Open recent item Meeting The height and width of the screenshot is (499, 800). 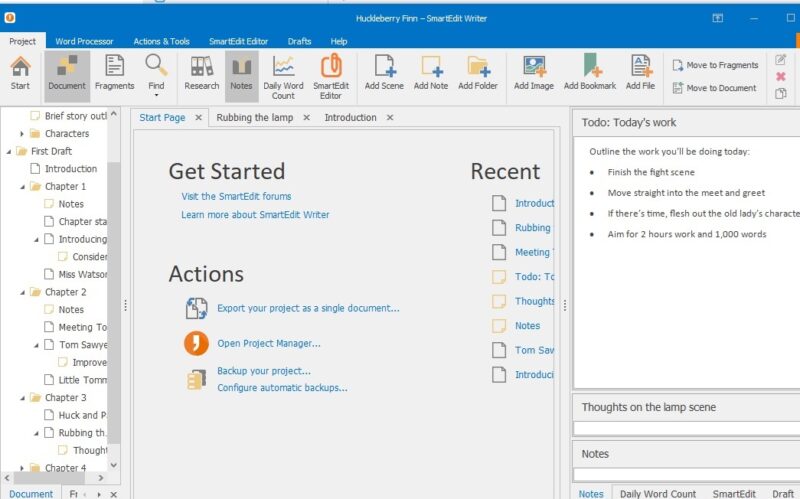coord(534,252)
